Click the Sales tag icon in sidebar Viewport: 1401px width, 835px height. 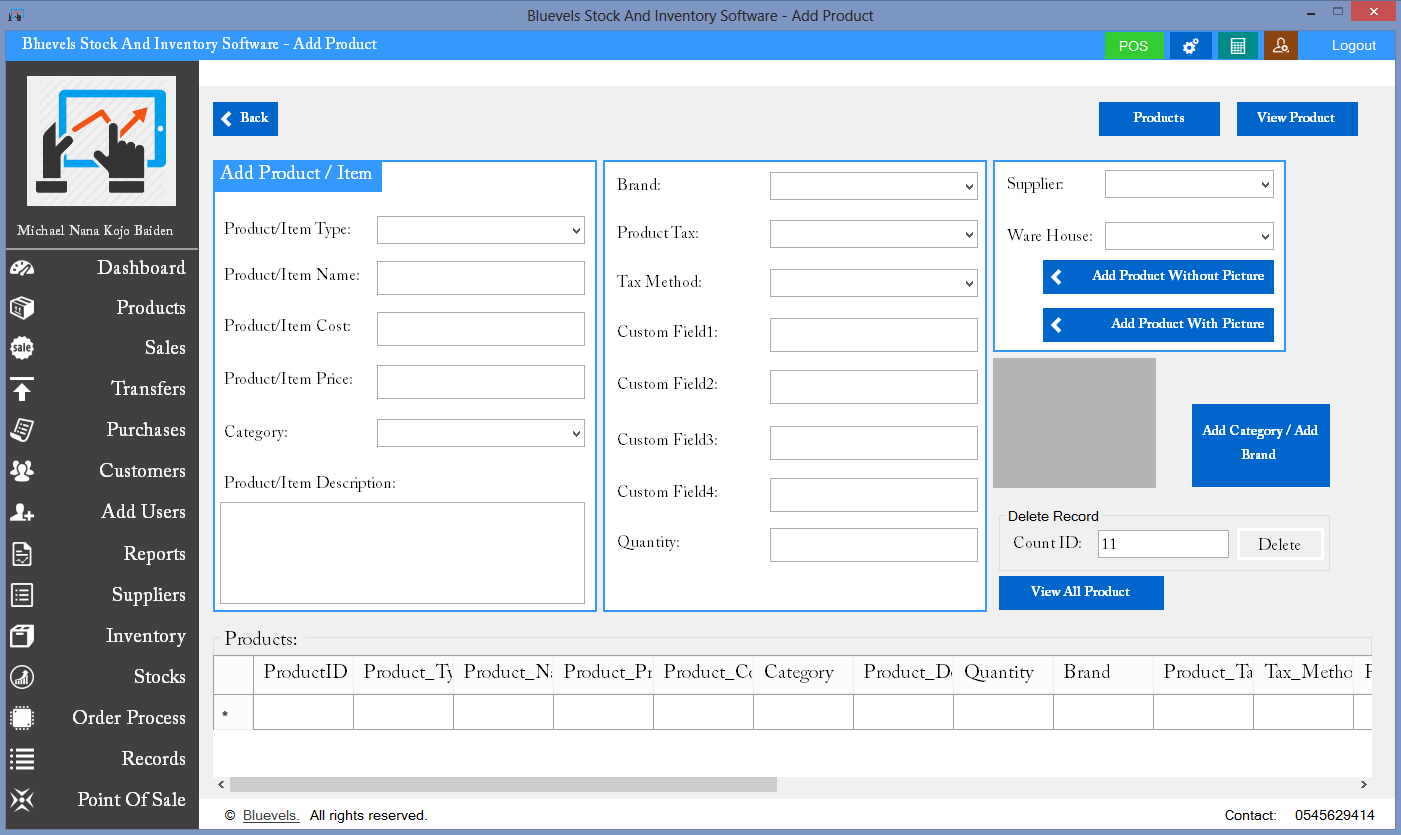[x=22, y=348]
